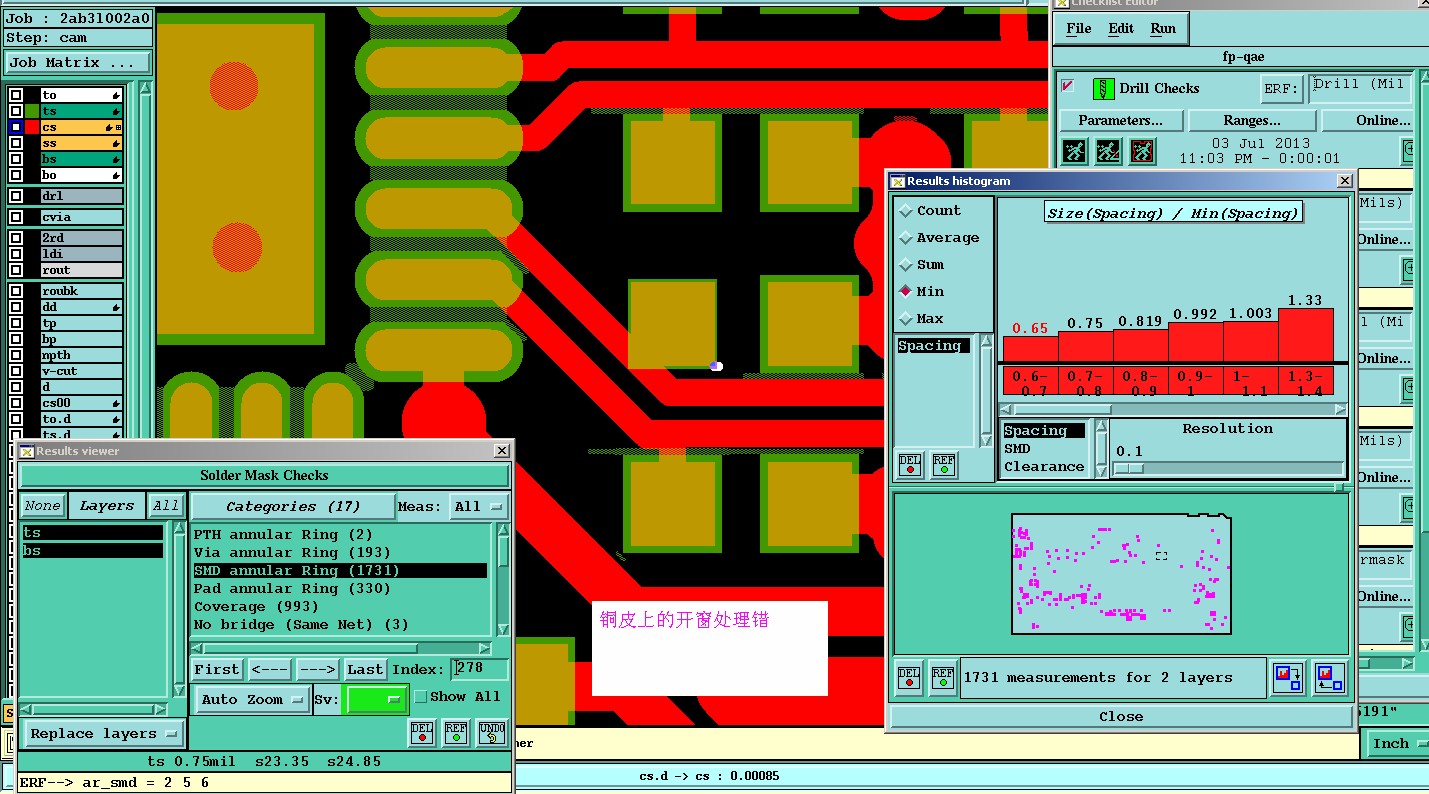Click REF icon beside measurements summary
1429x794 pixels.
(942, 677)
